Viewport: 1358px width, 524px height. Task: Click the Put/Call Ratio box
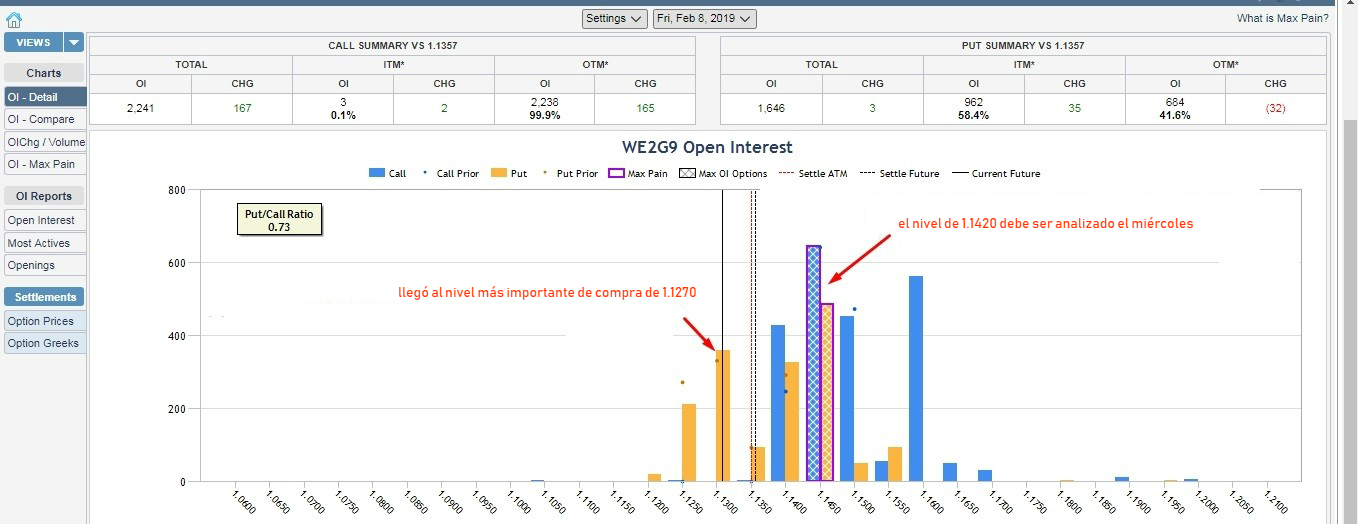point(278,220)
